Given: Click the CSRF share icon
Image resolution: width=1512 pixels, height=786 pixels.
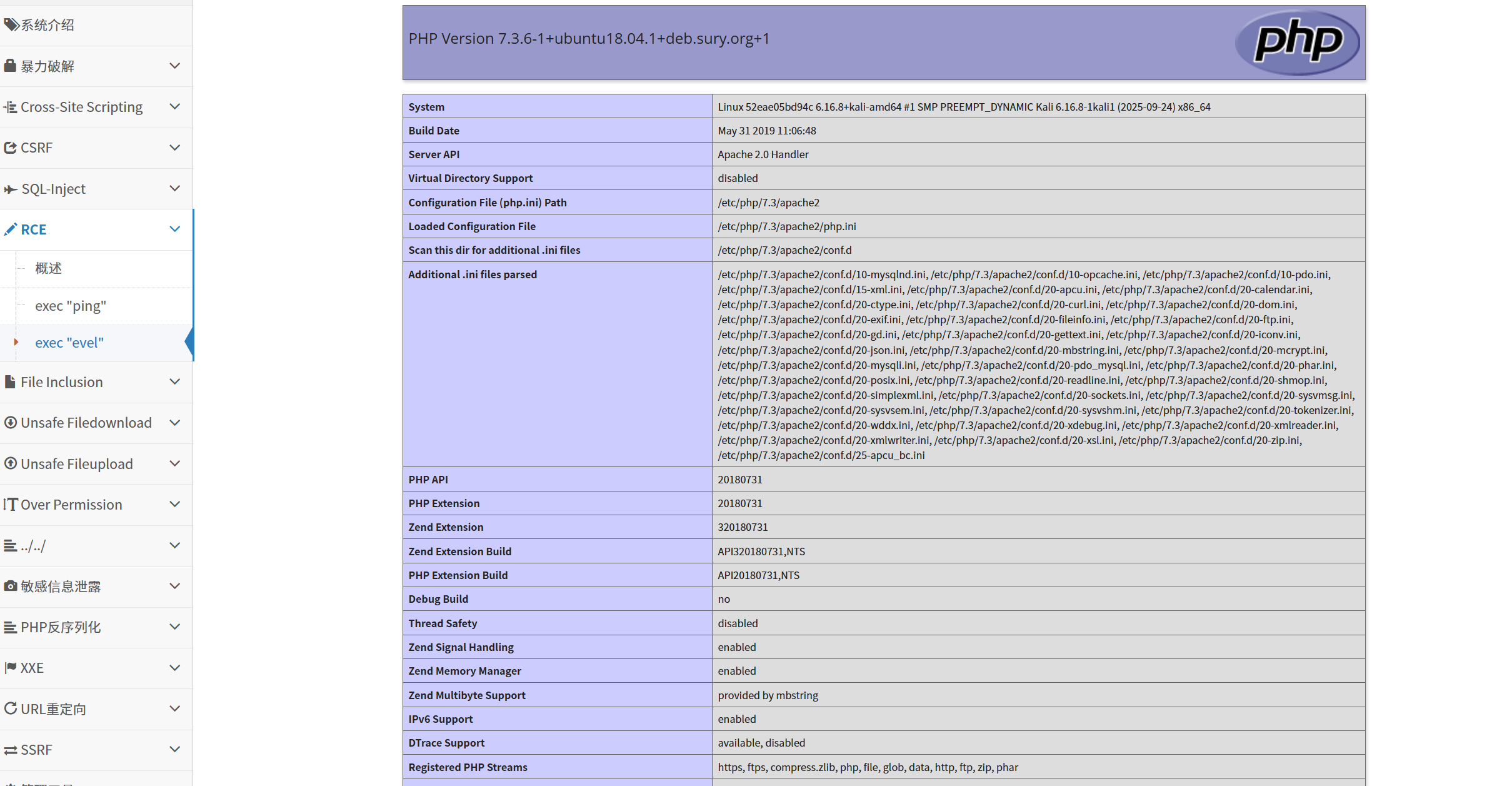Looking at the screenshot, I should tap(10, 148).
